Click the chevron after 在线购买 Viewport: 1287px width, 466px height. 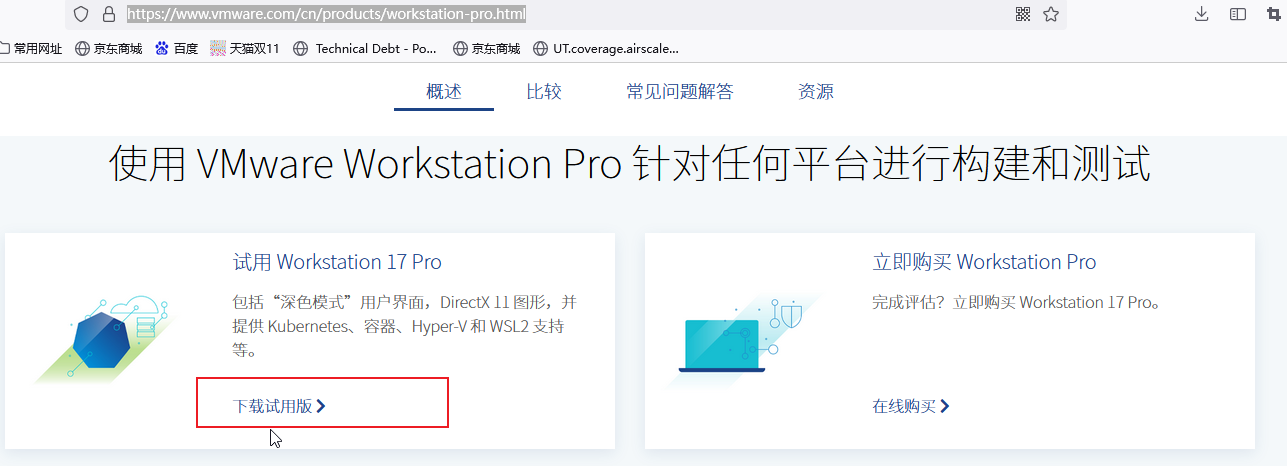click(945, 406)
